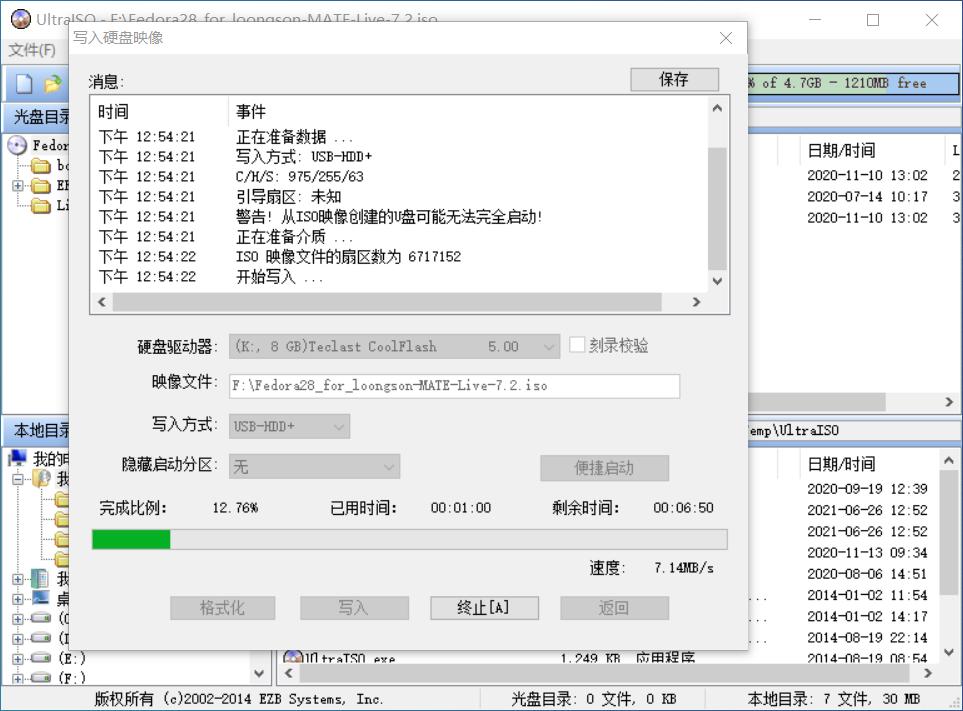This screenshot has width=963, height=711.
Task: Click the 我的电脑 computer icon in local tree
Action: (x=20, y=458)
